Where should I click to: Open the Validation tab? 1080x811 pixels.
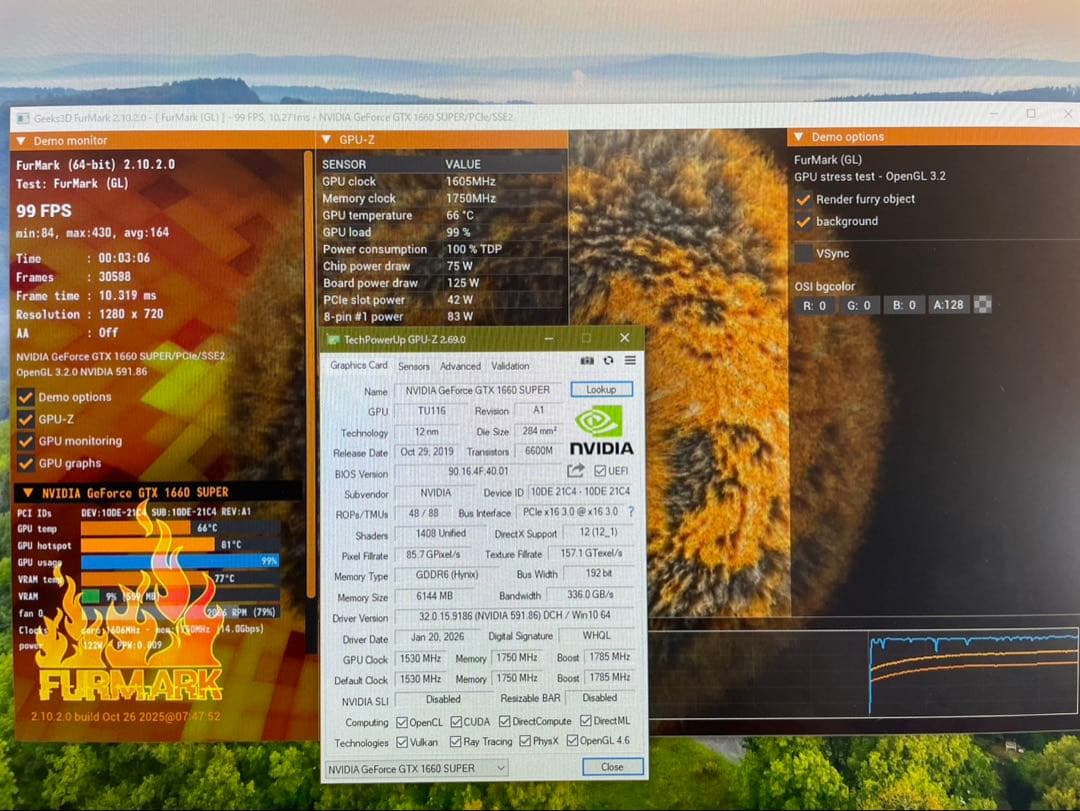(x=510, y=366)
